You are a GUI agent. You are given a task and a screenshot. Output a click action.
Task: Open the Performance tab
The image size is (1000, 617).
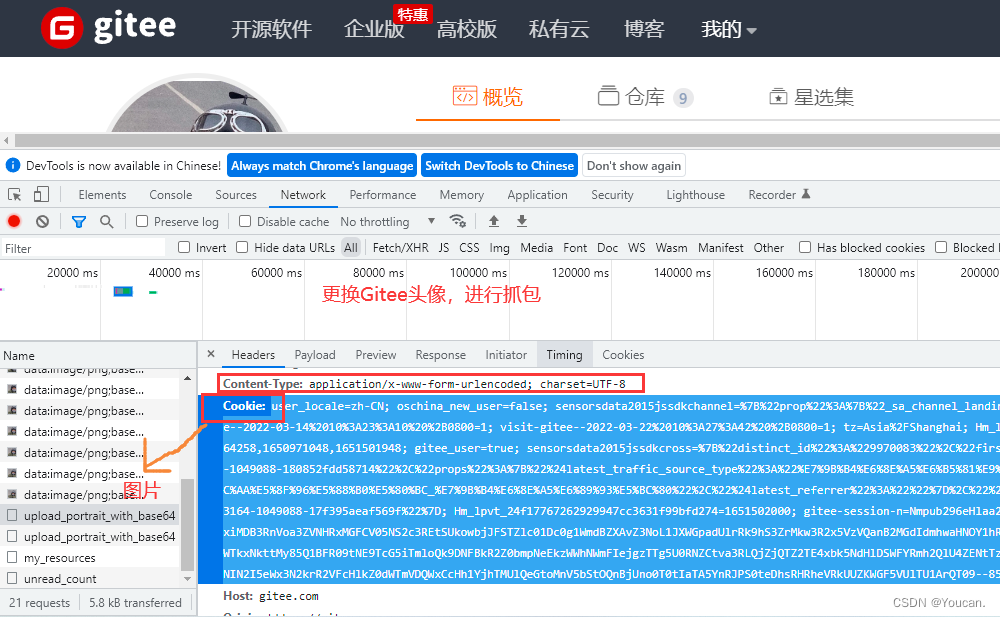[x=383, y=195]
